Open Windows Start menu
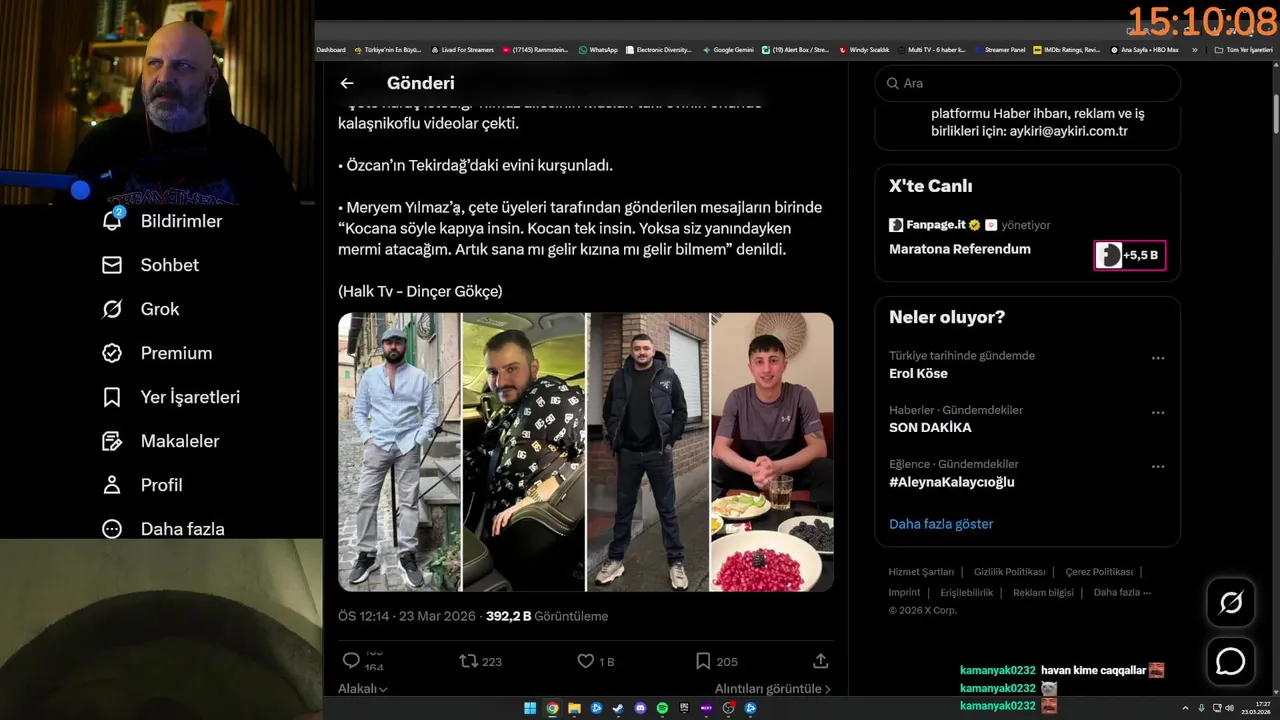Viewport: 1280px width, 720px height. [x=530, y=708]
